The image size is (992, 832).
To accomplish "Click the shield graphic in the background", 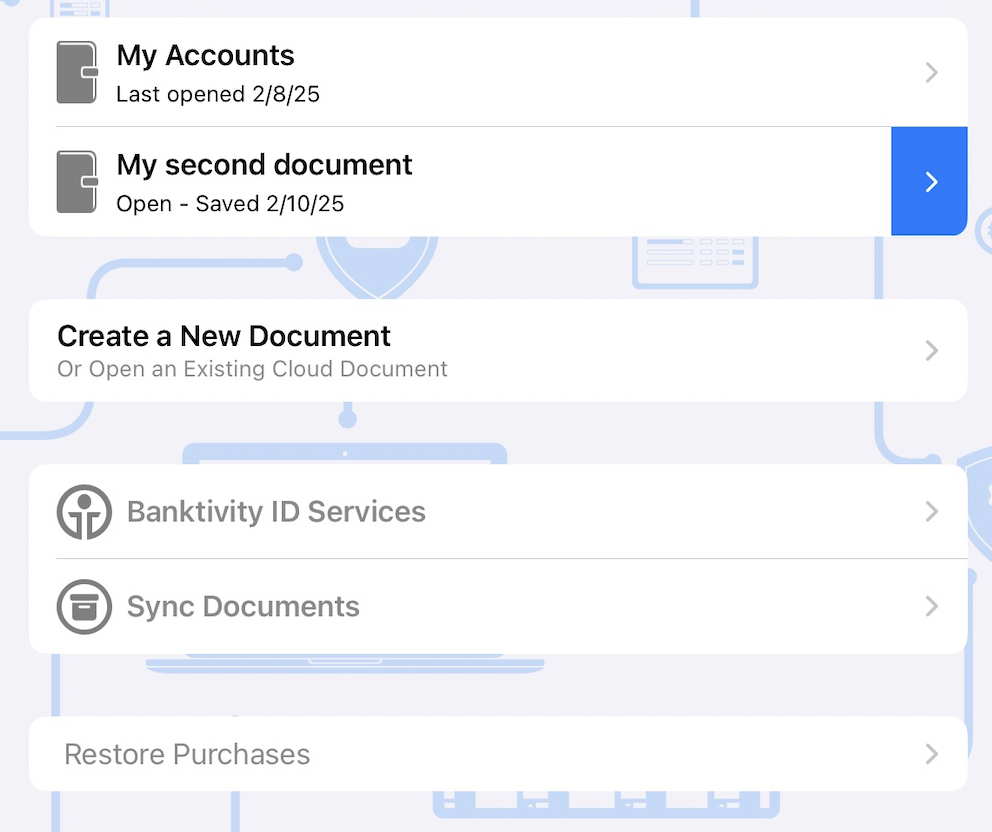I will click(377, 267).
